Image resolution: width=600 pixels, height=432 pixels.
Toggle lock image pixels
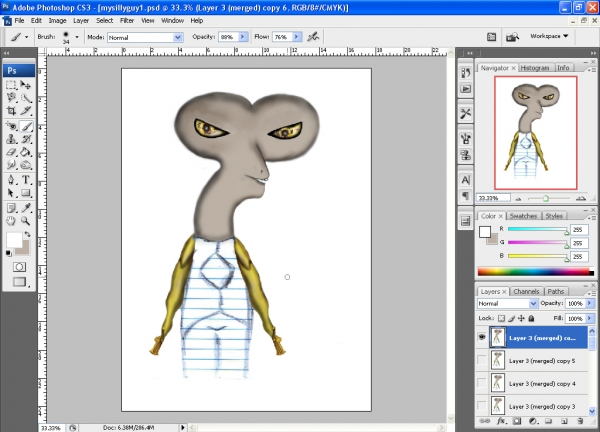click(x=512, y=318)
